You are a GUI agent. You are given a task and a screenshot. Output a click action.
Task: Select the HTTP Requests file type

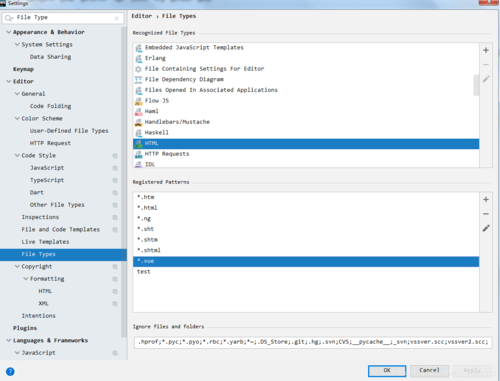[306, 154]
